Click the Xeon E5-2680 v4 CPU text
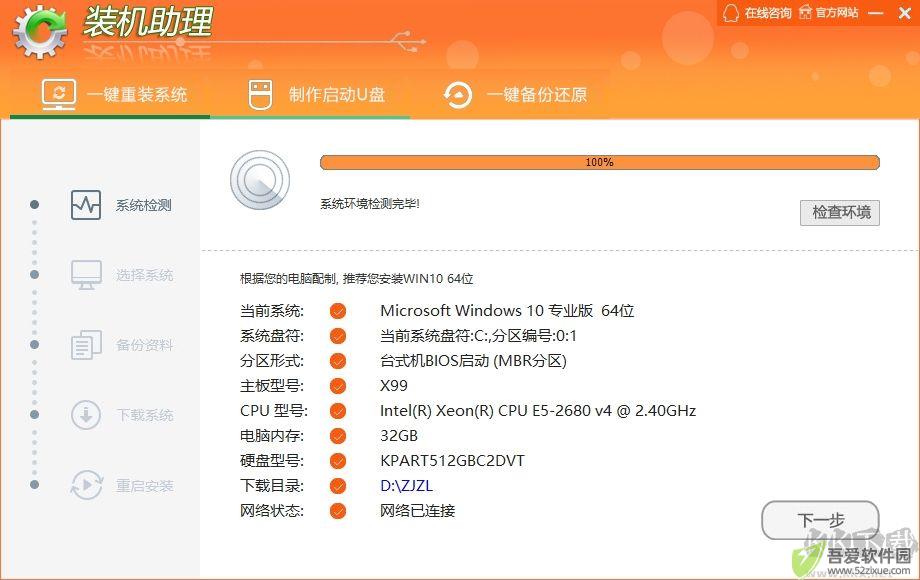Screen dimensions: 920x580 pyautogui.click(x=537, y=411)
